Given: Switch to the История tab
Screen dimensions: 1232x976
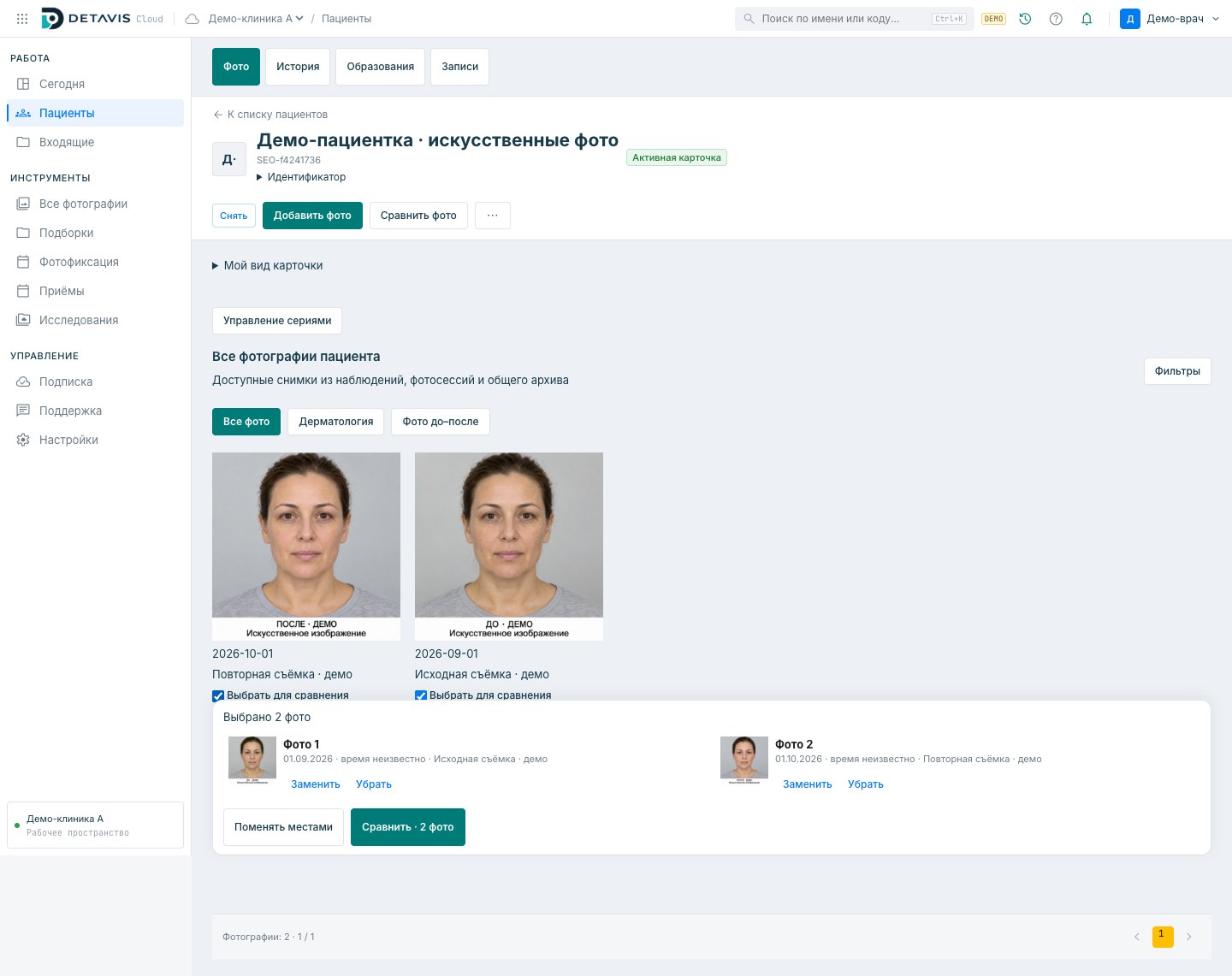Looking at the screenshot, I should pyautogui.click(x=298, y=67).
